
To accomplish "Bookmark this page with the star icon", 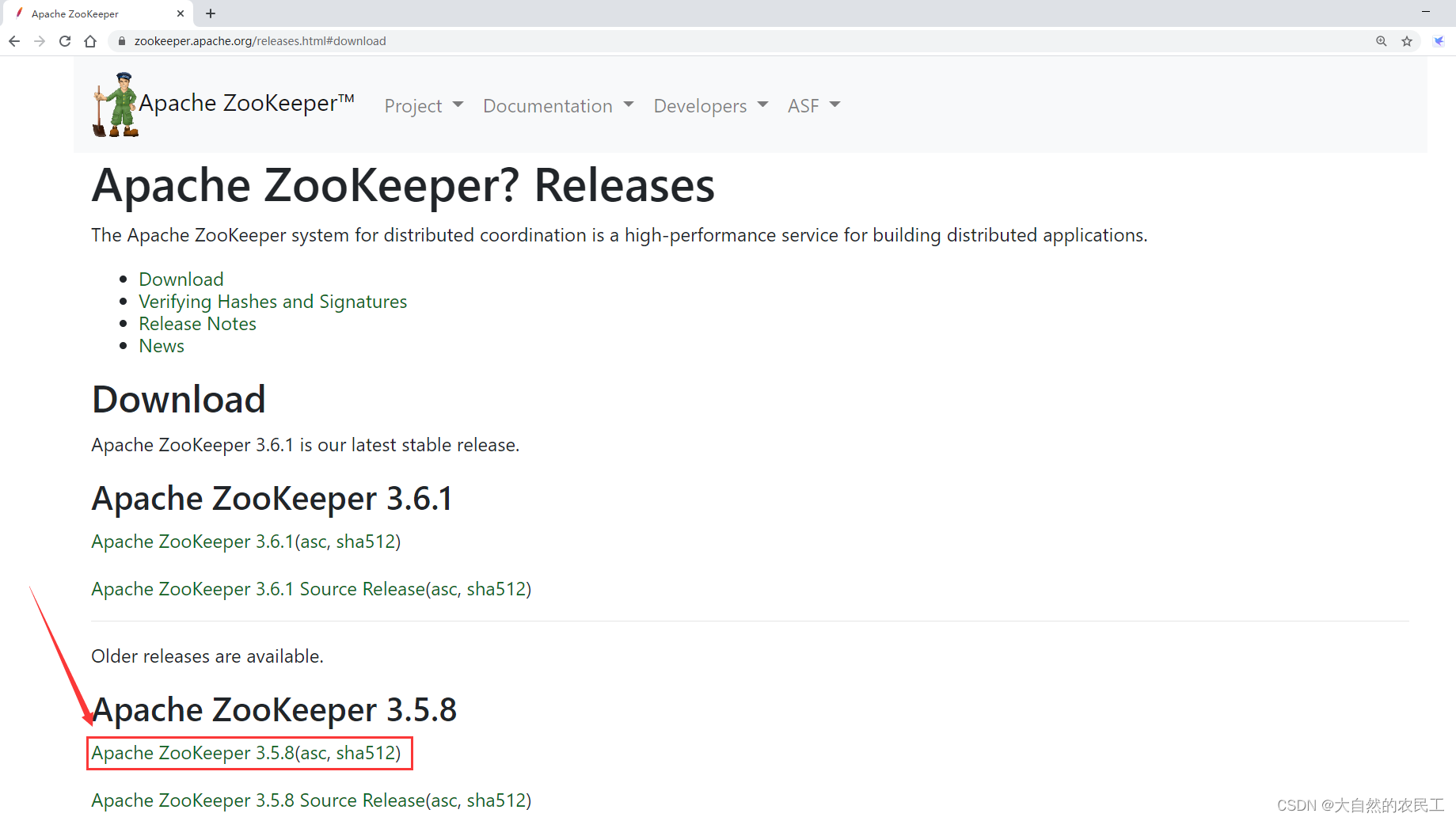I will (1408, 40).
